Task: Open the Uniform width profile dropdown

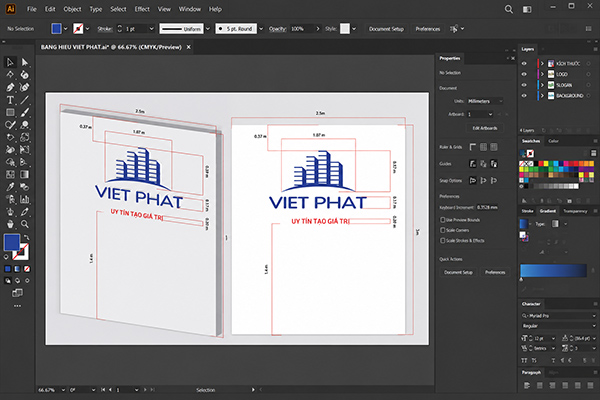Action: pos(208,29)
